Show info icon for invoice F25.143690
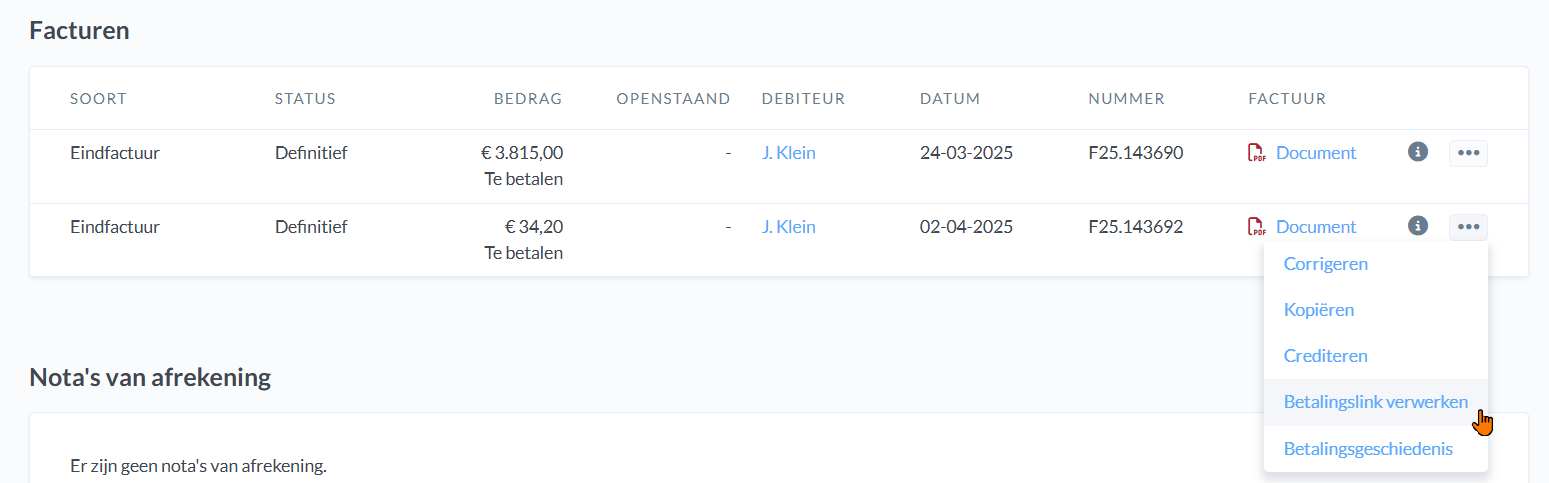The height and width of the screenshot is (483, 1549). [x=1417, y=152]
